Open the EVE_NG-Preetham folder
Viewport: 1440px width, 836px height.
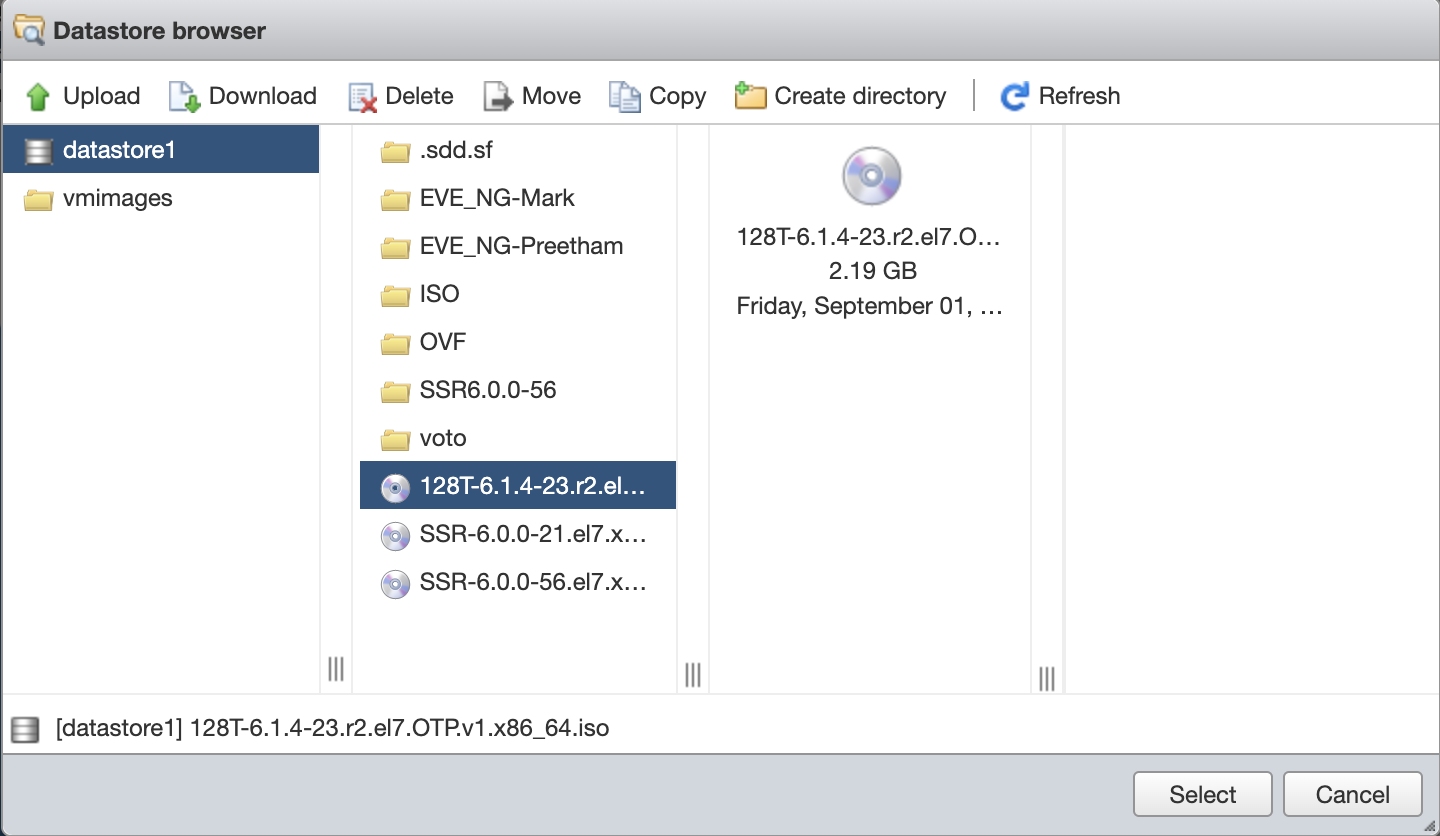pos(520,246)
